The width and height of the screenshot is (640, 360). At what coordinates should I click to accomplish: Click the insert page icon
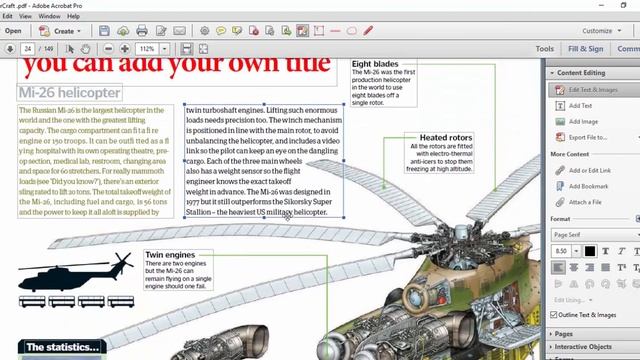pos(269,31)
